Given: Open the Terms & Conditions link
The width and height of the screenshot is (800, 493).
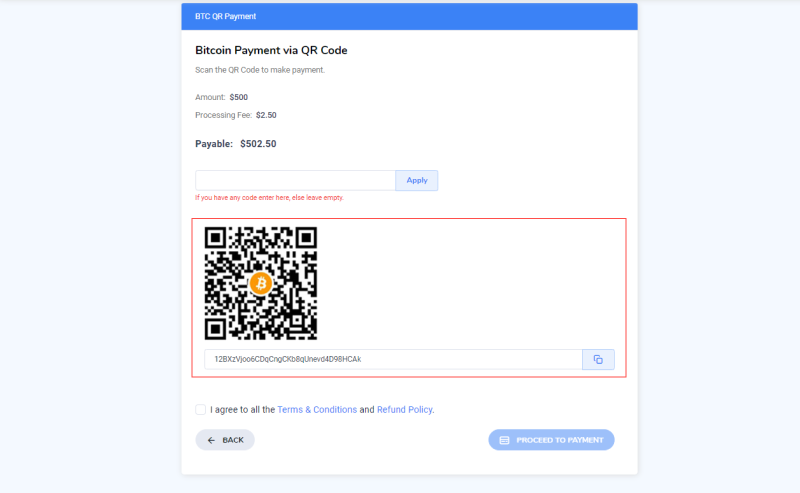Looking at the screenshot, I should point(317,409).
